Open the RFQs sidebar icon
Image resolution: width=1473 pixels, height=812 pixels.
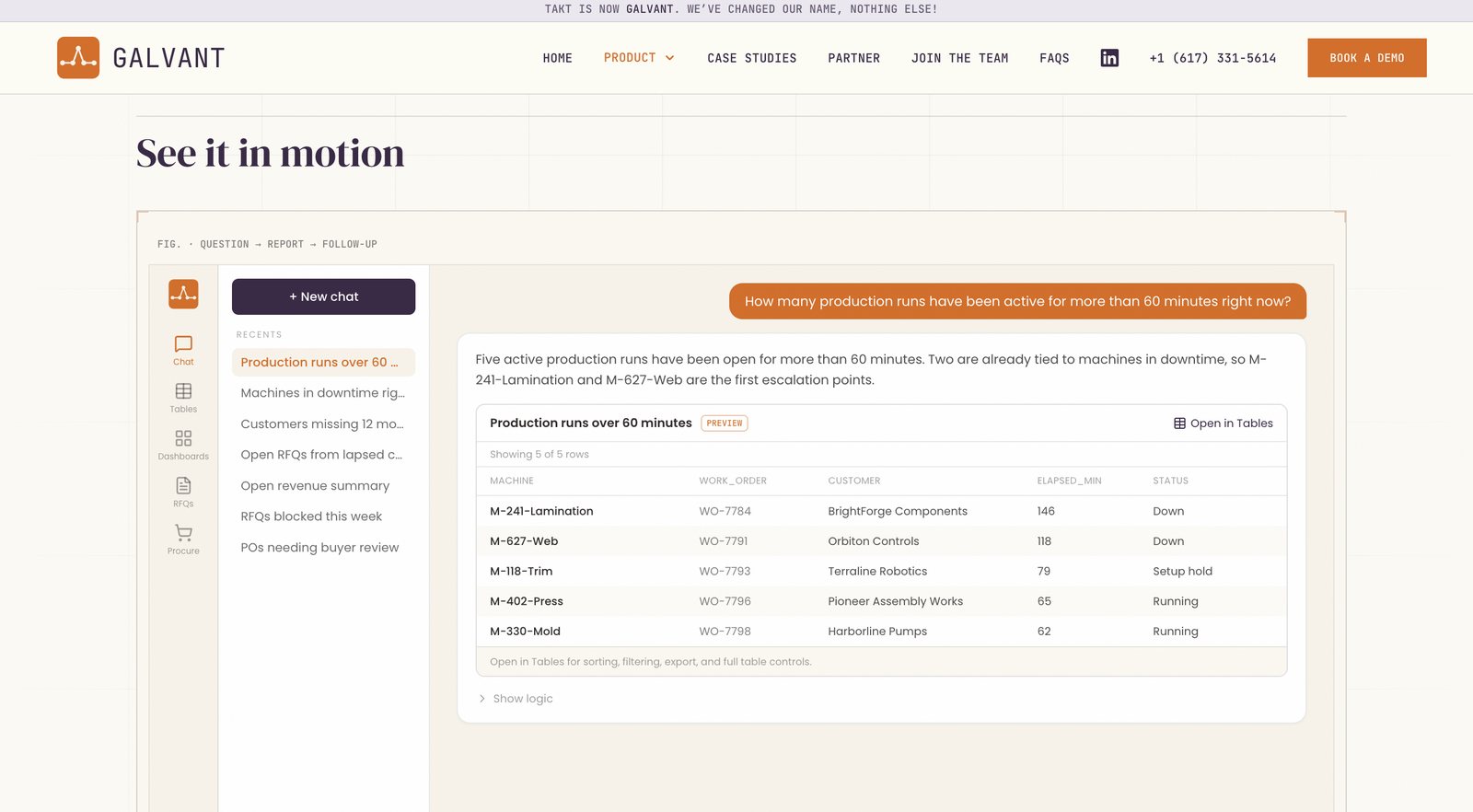click(x=183, y=492)
